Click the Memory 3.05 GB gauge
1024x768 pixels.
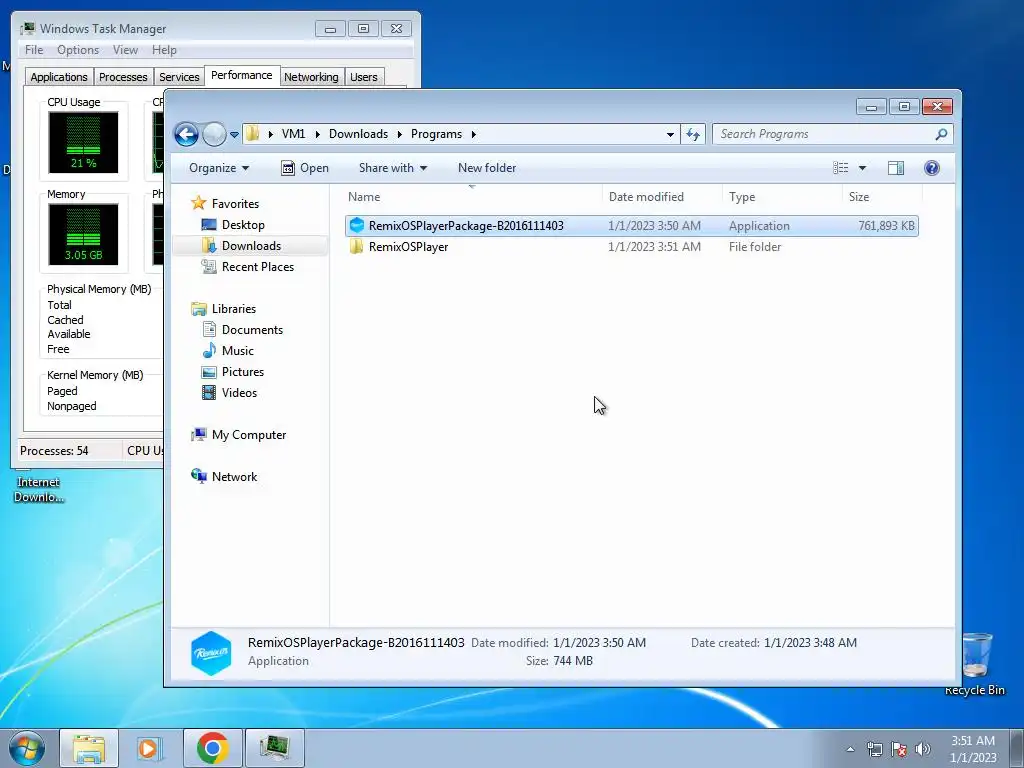(x=83, y=234)
